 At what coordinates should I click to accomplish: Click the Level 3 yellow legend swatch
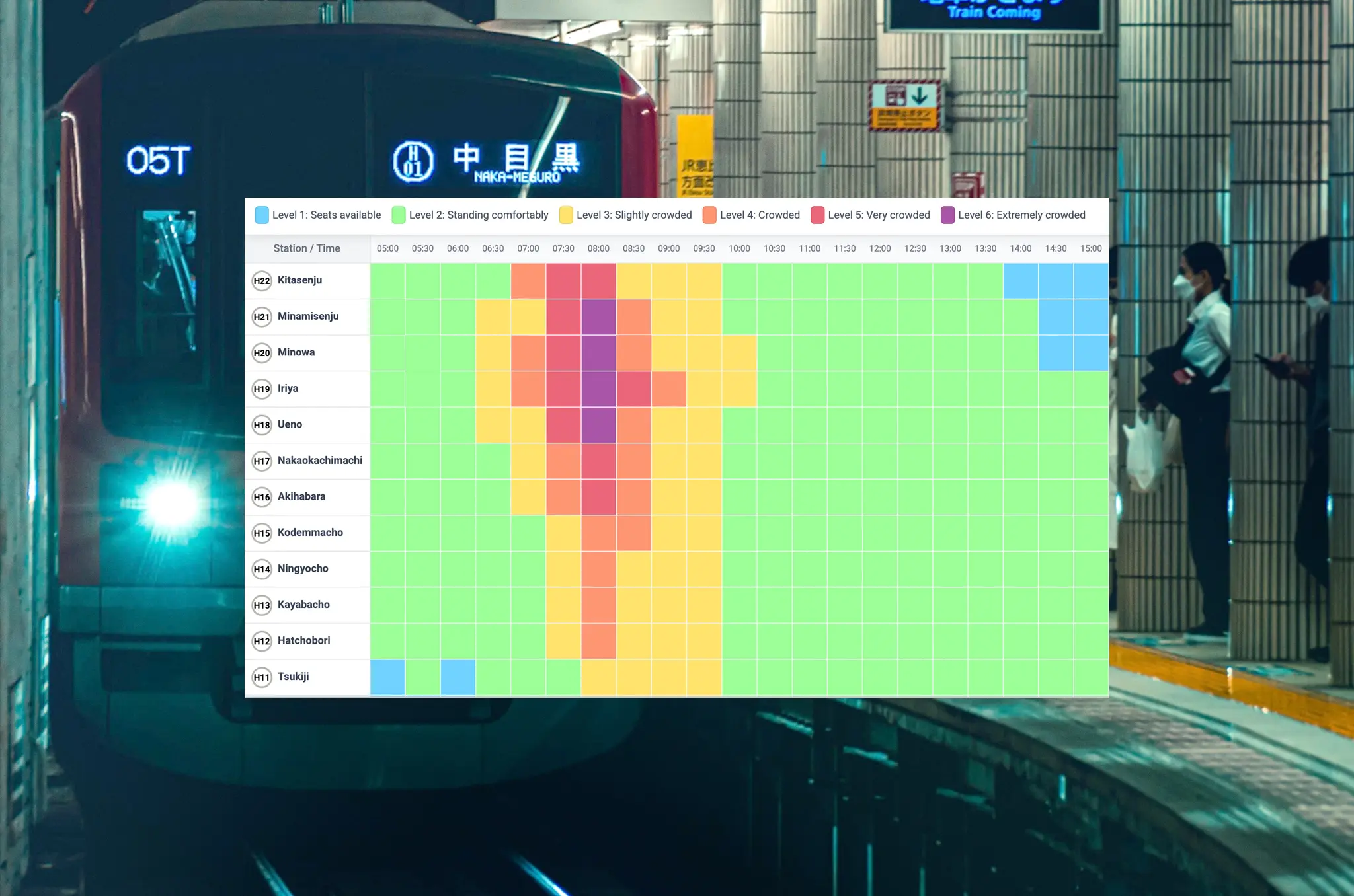point(566,215)
